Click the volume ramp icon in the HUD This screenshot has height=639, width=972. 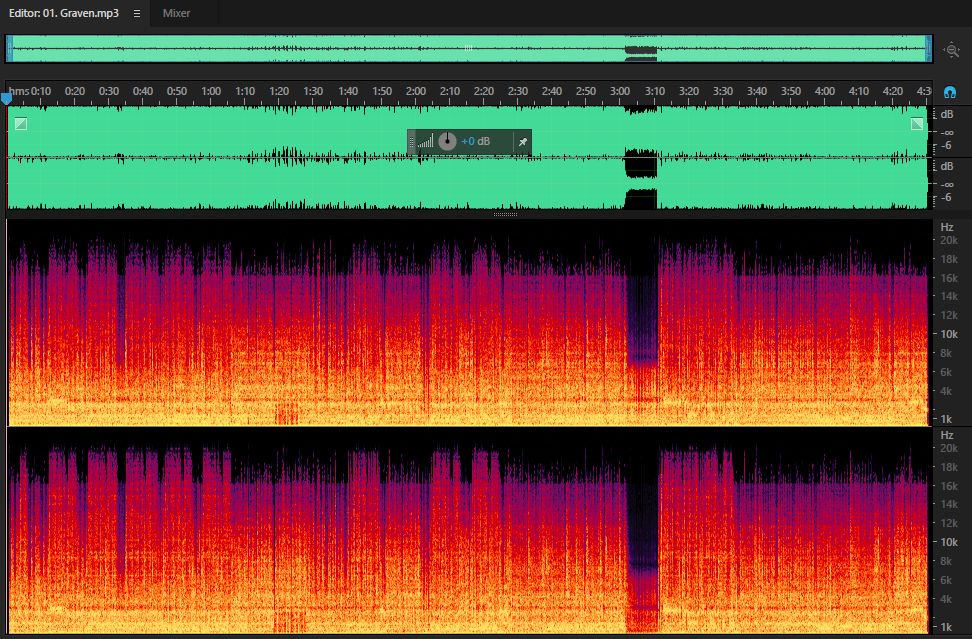(x=425, y=142)
